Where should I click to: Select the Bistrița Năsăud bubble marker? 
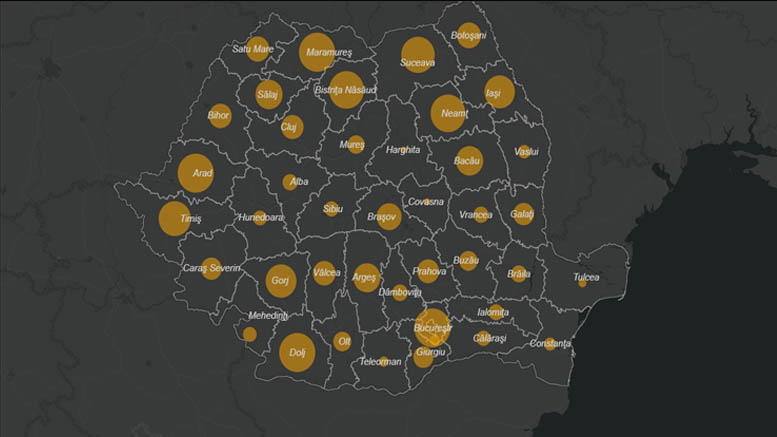346,89
